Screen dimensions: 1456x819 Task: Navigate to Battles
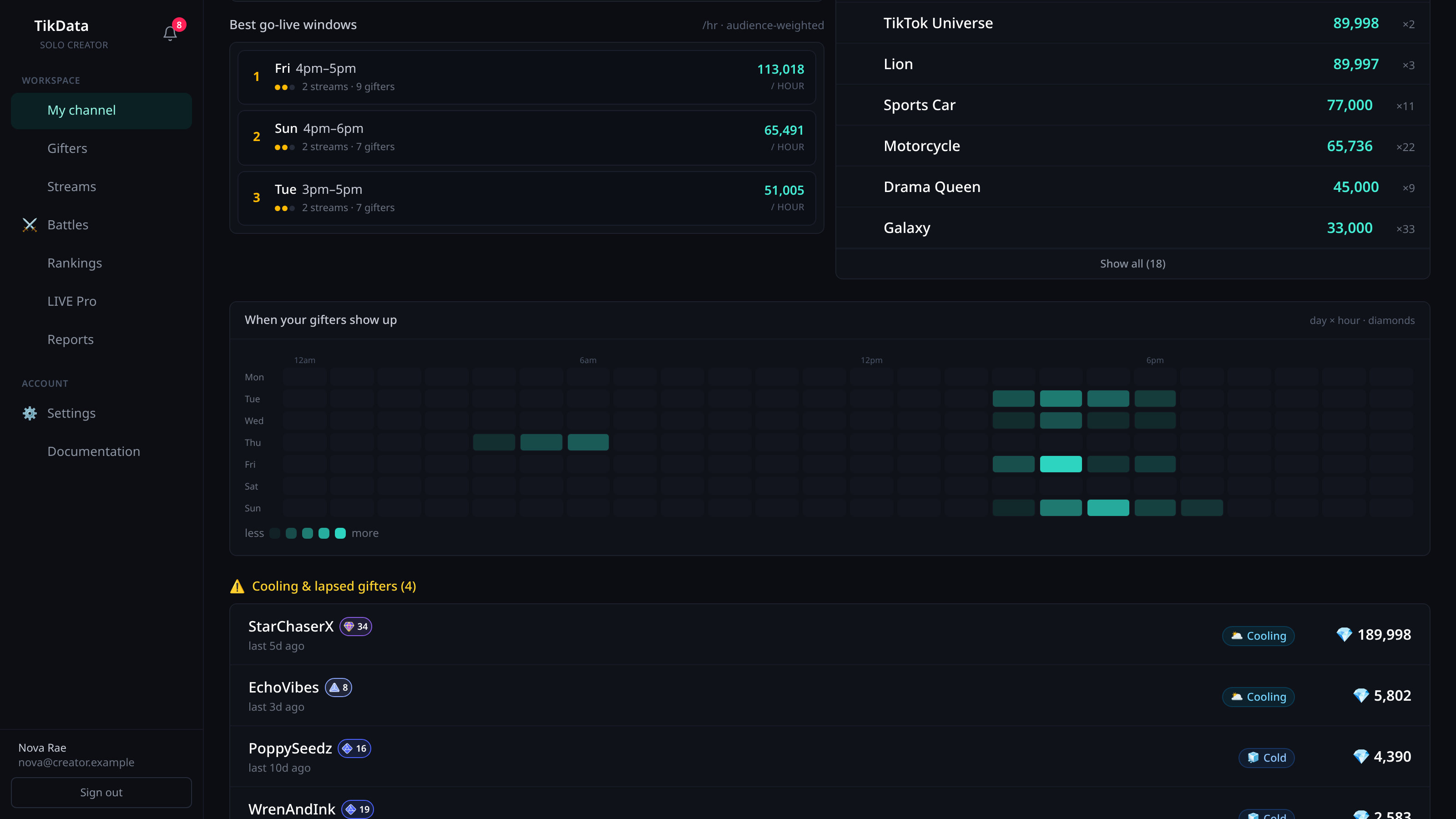(x=101, y=225)
